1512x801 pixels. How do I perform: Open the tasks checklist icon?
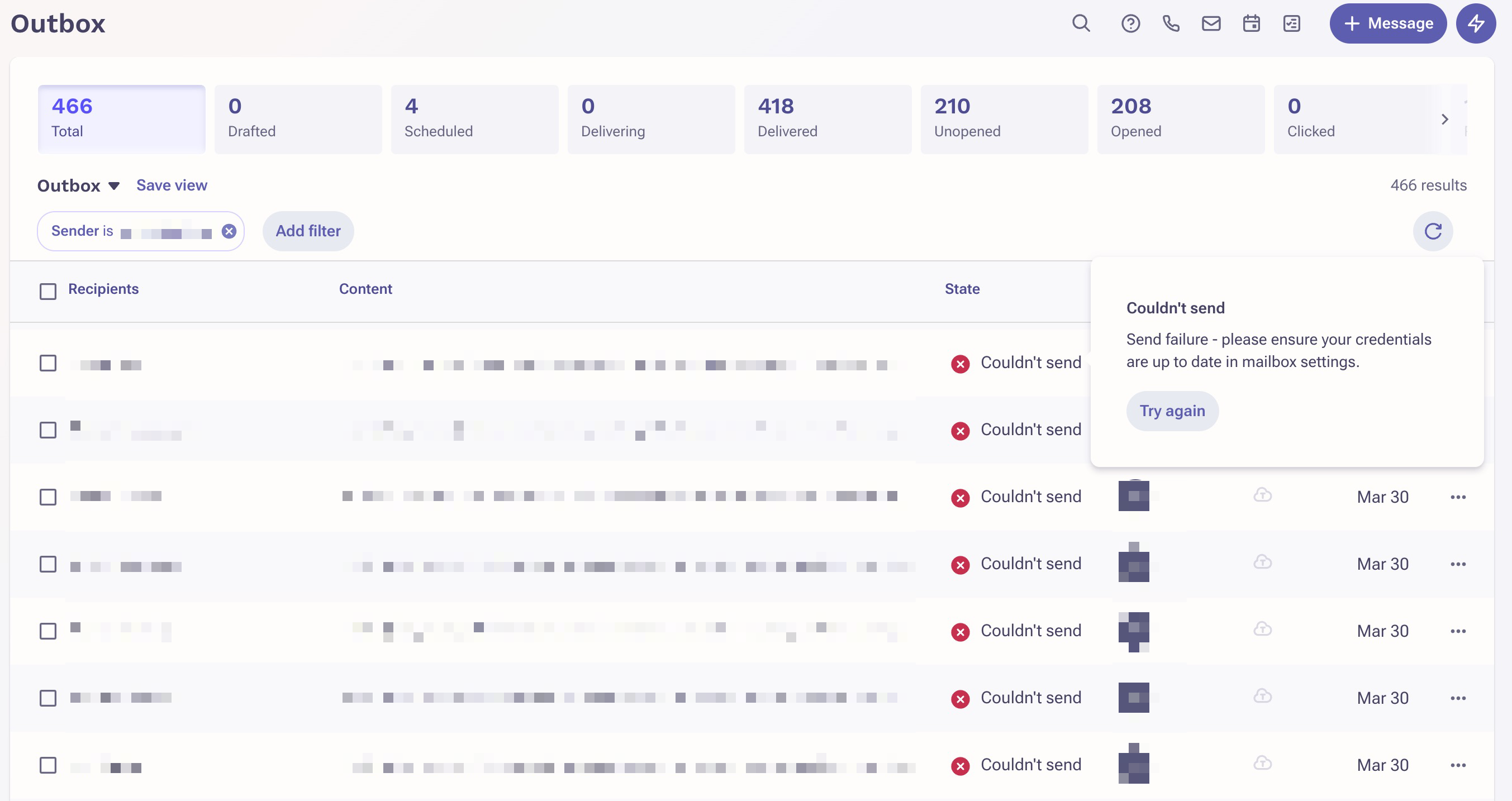coord(1291,23)
